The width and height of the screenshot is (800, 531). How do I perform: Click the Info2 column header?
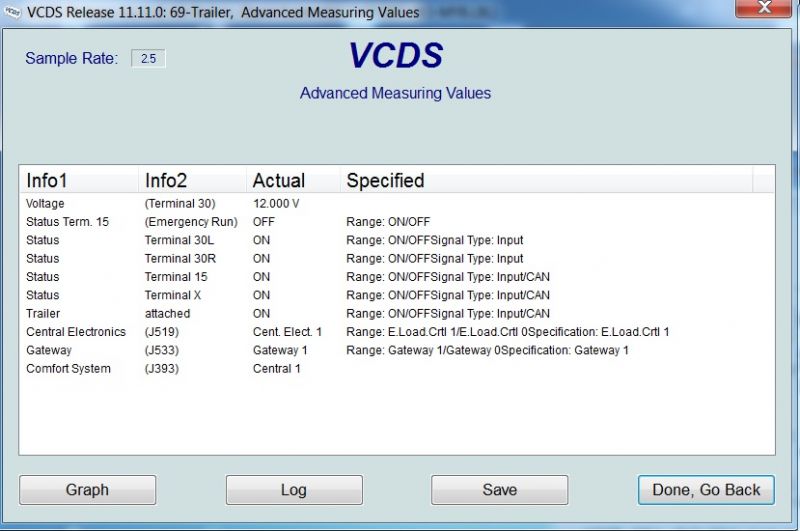point(192,181)
